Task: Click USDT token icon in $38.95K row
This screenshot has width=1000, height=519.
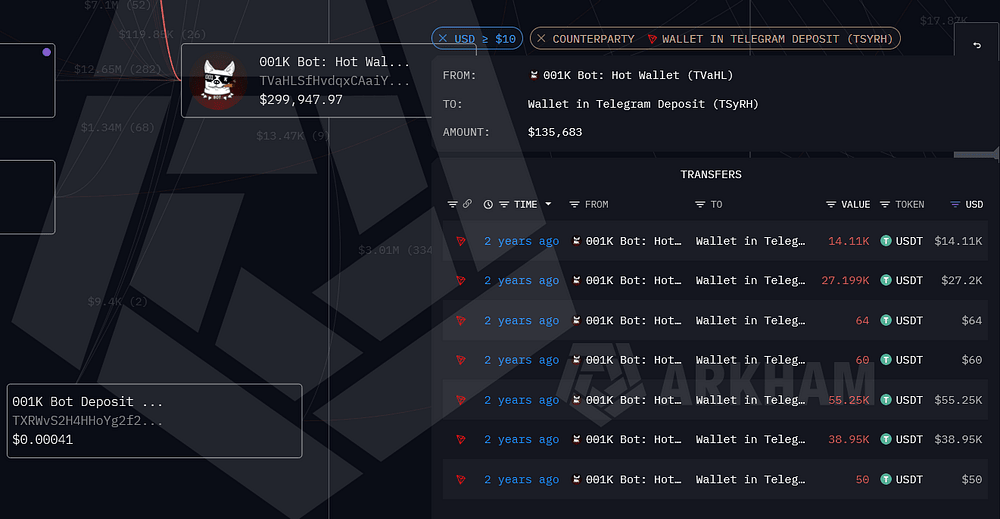Action: tap(886, 440)
